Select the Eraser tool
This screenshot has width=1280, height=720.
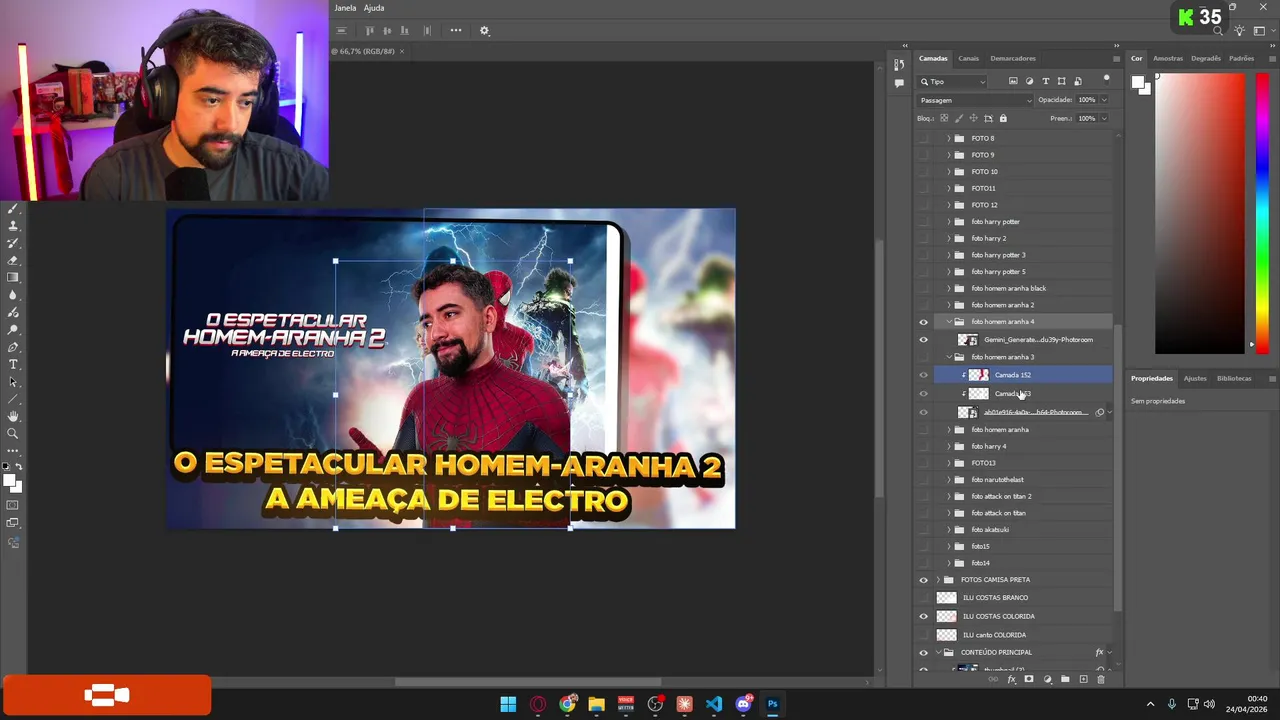(13, 260)
